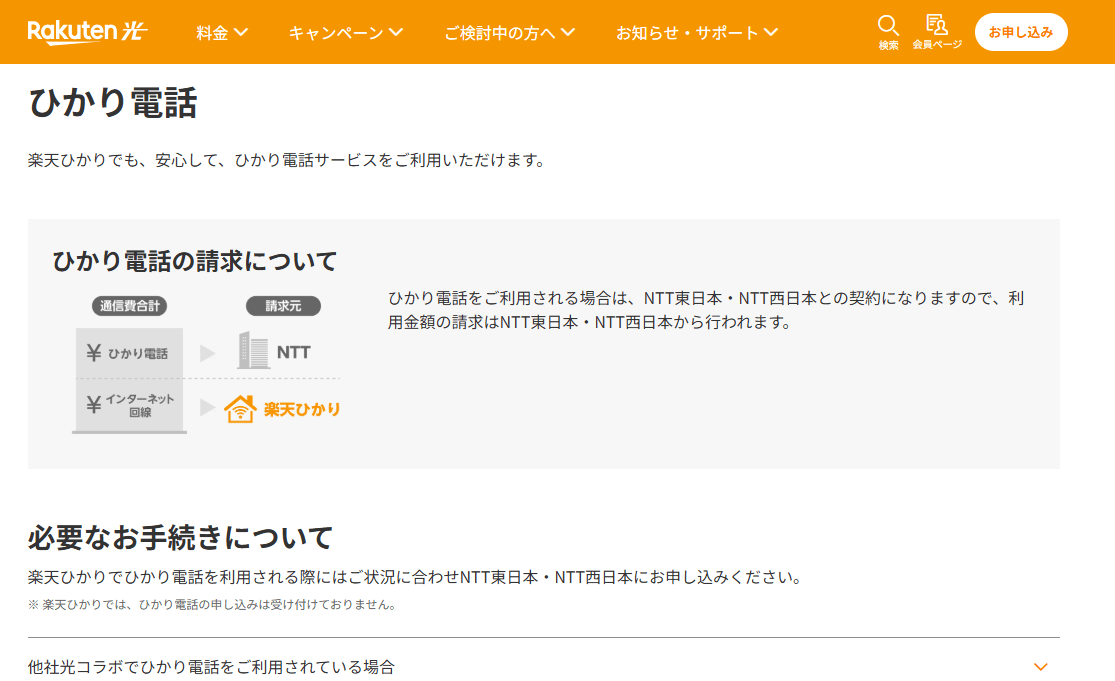Click the sentence beginning 楽天ひかりでも、安心して
Viewport: 1115px width, 681px height.
(287, 161)
